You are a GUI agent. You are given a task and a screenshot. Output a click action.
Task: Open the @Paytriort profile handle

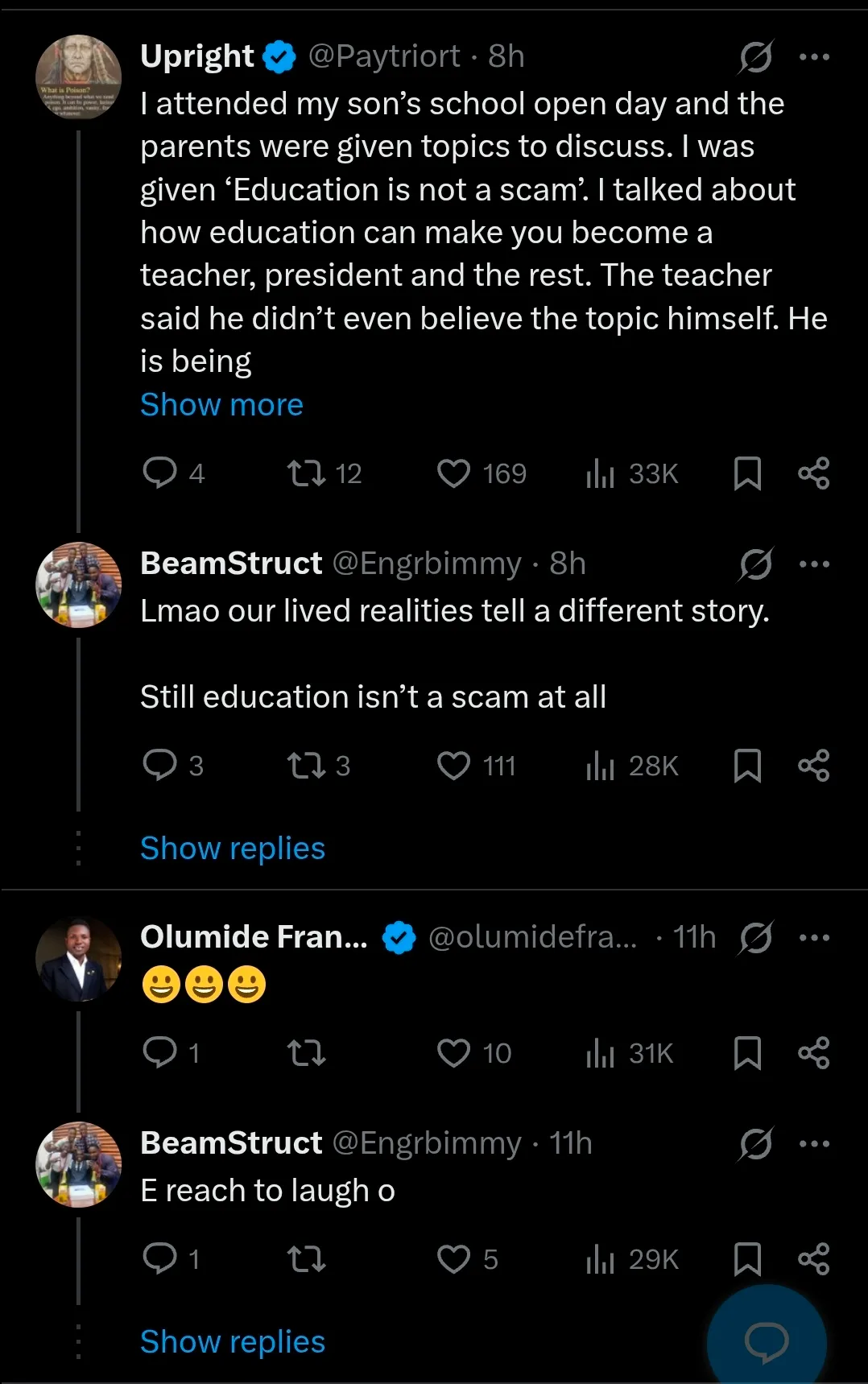[x=384, y=57]
